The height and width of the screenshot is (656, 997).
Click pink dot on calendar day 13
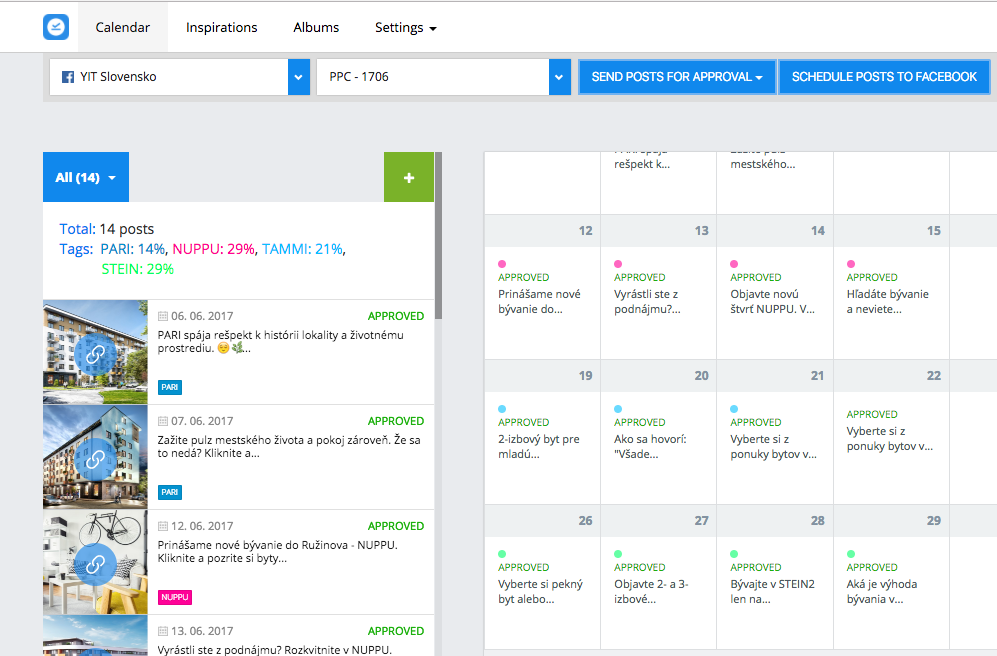click(x=618, y=264)
